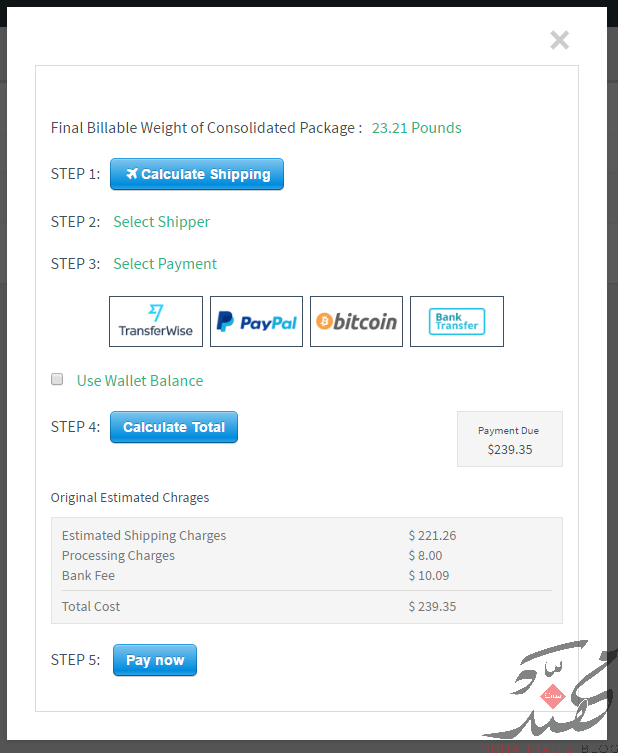618x753 pixels.
Task: Click airplane icon on Calculate Shipping
Action: (132, 173)
